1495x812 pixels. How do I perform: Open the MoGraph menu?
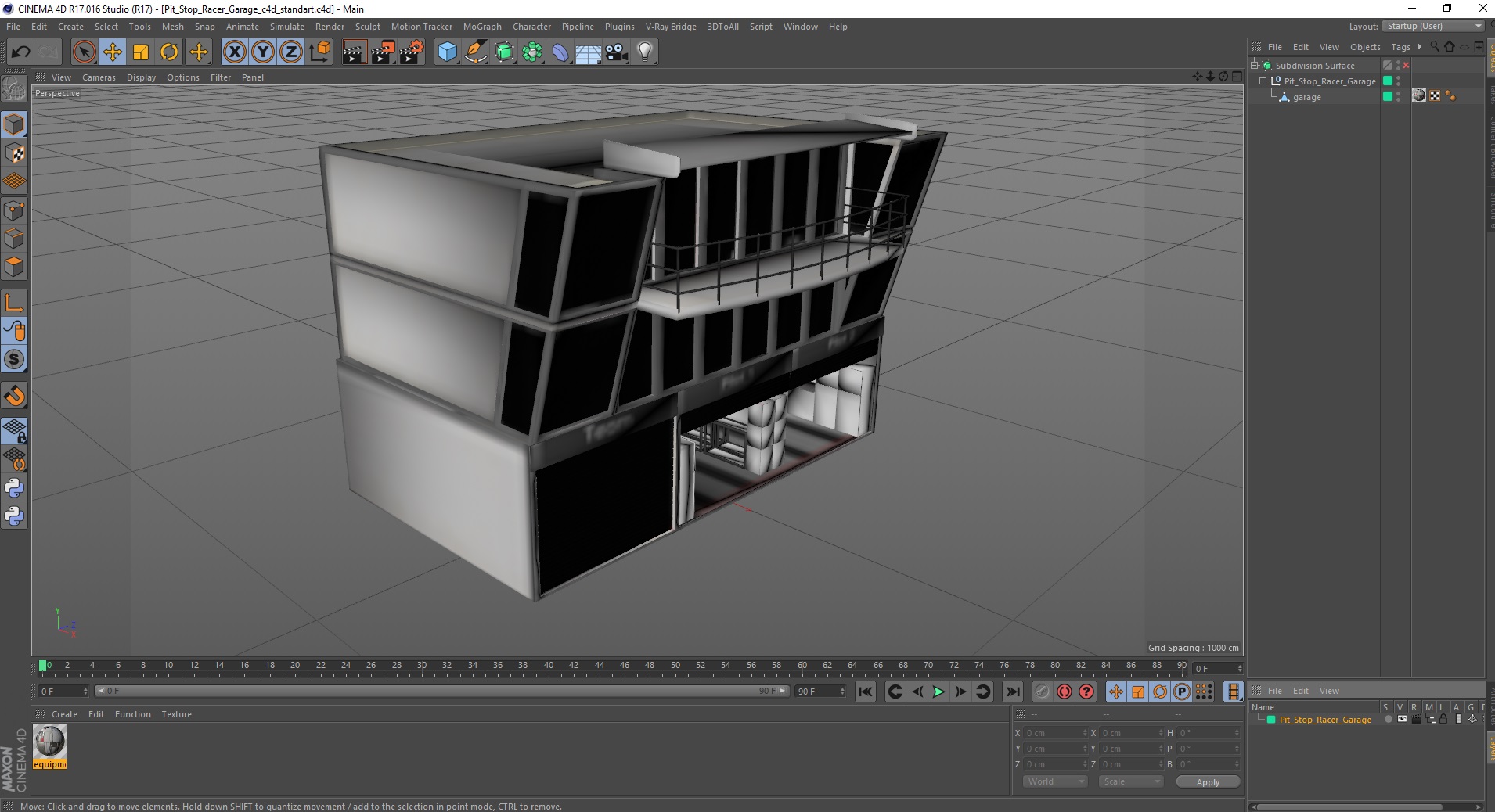point(482,27)
